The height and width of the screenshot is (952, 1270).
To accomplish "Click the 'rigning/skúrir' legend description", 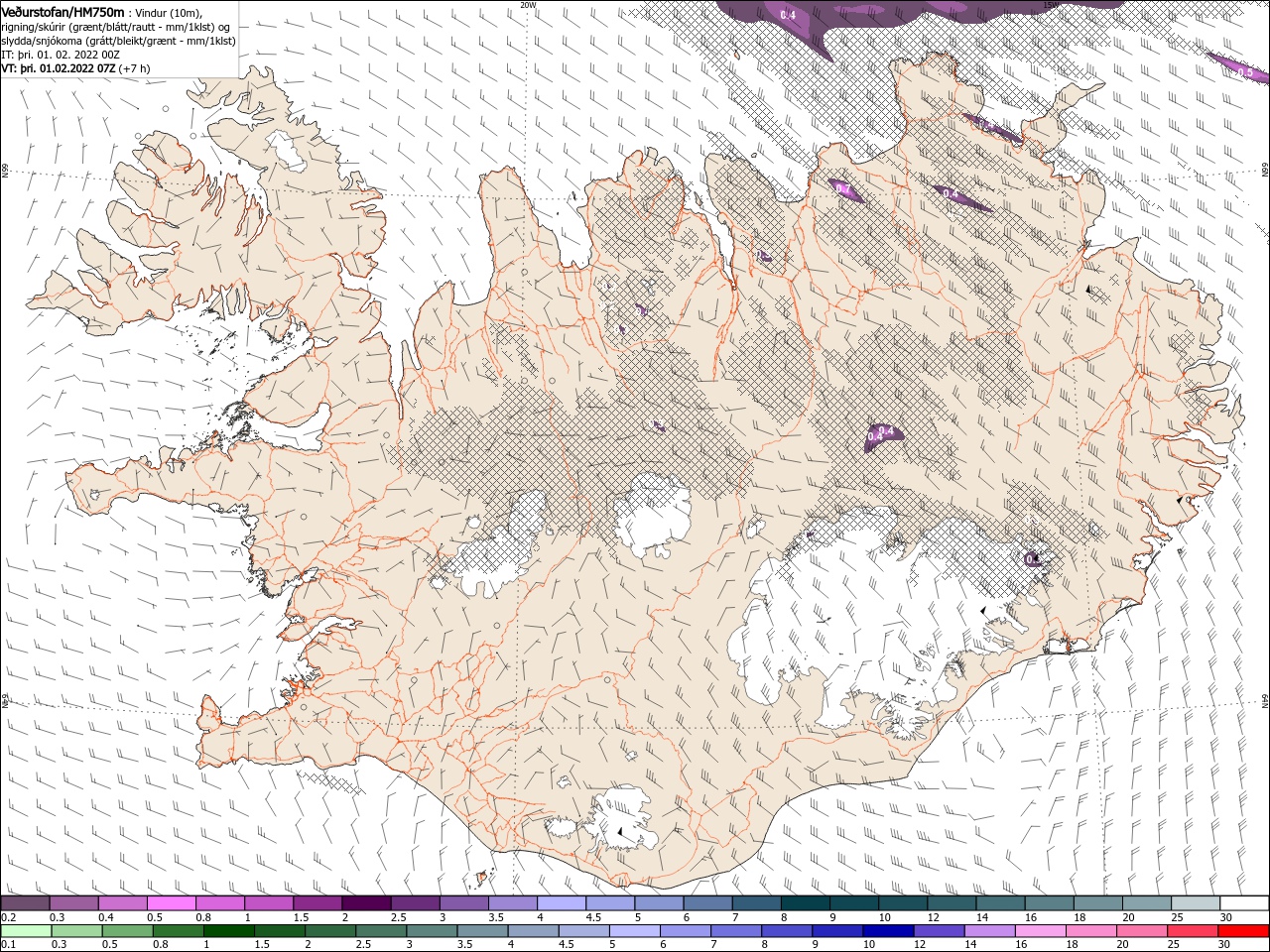I will 36,26.
